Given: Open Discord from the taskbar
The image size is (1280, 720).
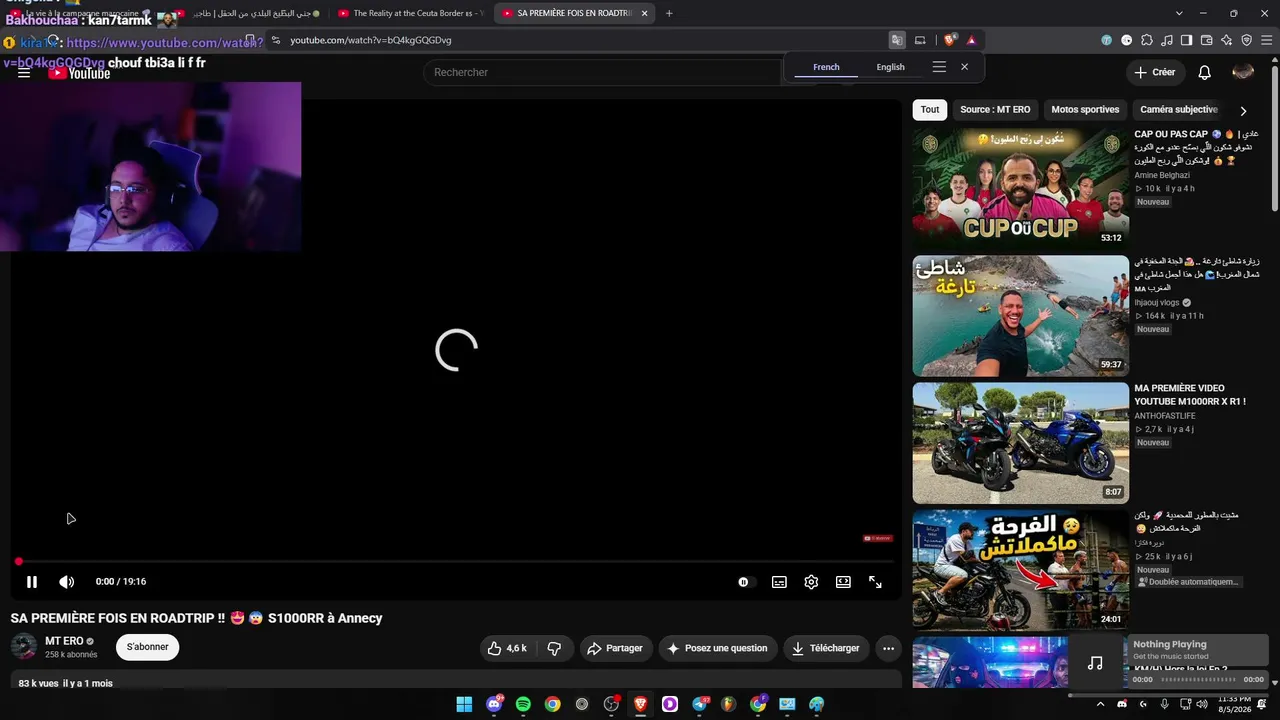Looking at the screenshot, I should (494, 704).
